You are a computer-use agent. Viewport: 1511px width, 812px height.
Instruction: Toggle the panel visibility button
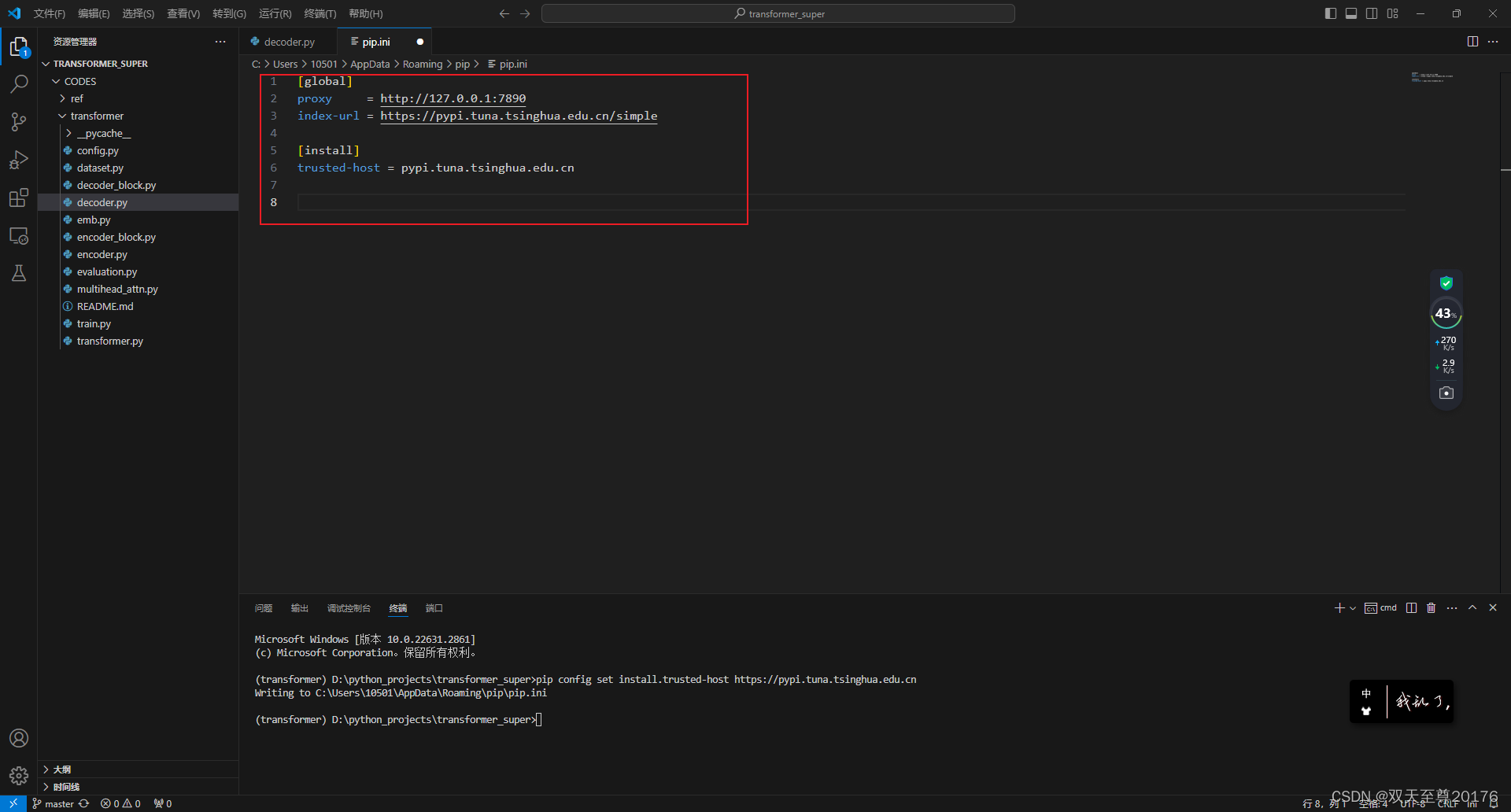(x=1350, y=13)
